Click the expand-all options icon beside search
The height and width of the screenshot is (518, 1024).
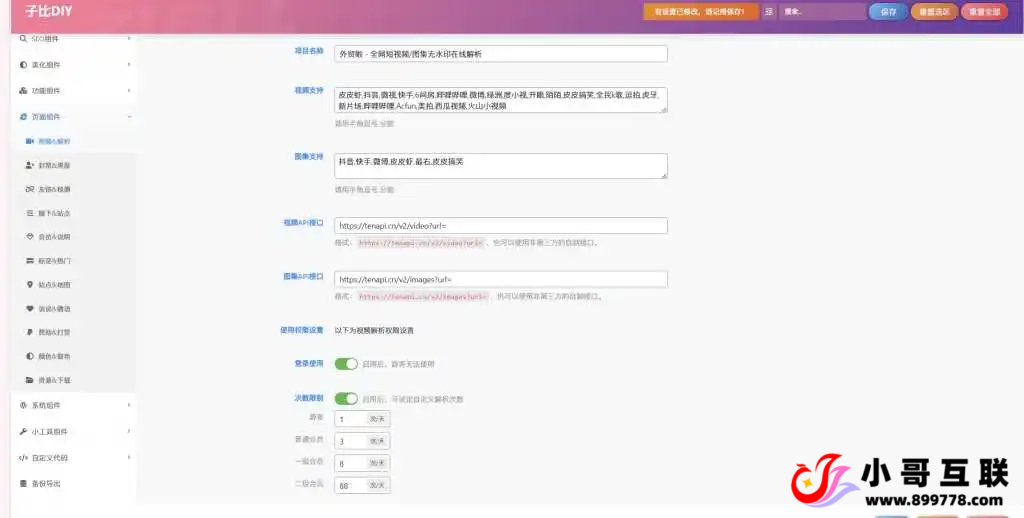click(x=769, y=12)
